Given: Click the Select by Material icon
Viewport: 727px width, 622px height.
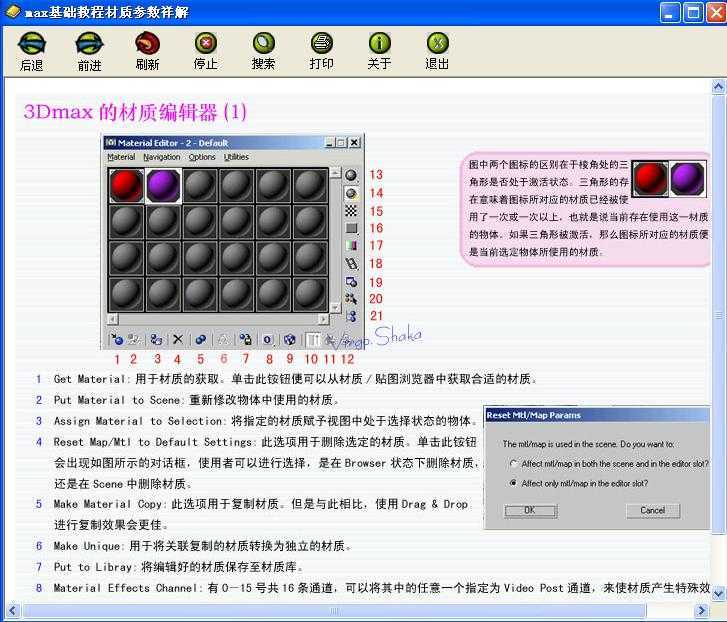Looking at the screenshot, I should pyautogui.click(x=351, y=299).
